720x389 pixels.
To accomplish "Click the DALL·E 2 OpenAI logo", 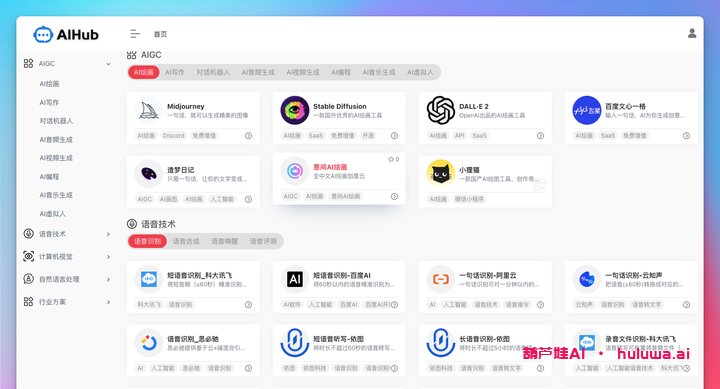I will point(441,110).
